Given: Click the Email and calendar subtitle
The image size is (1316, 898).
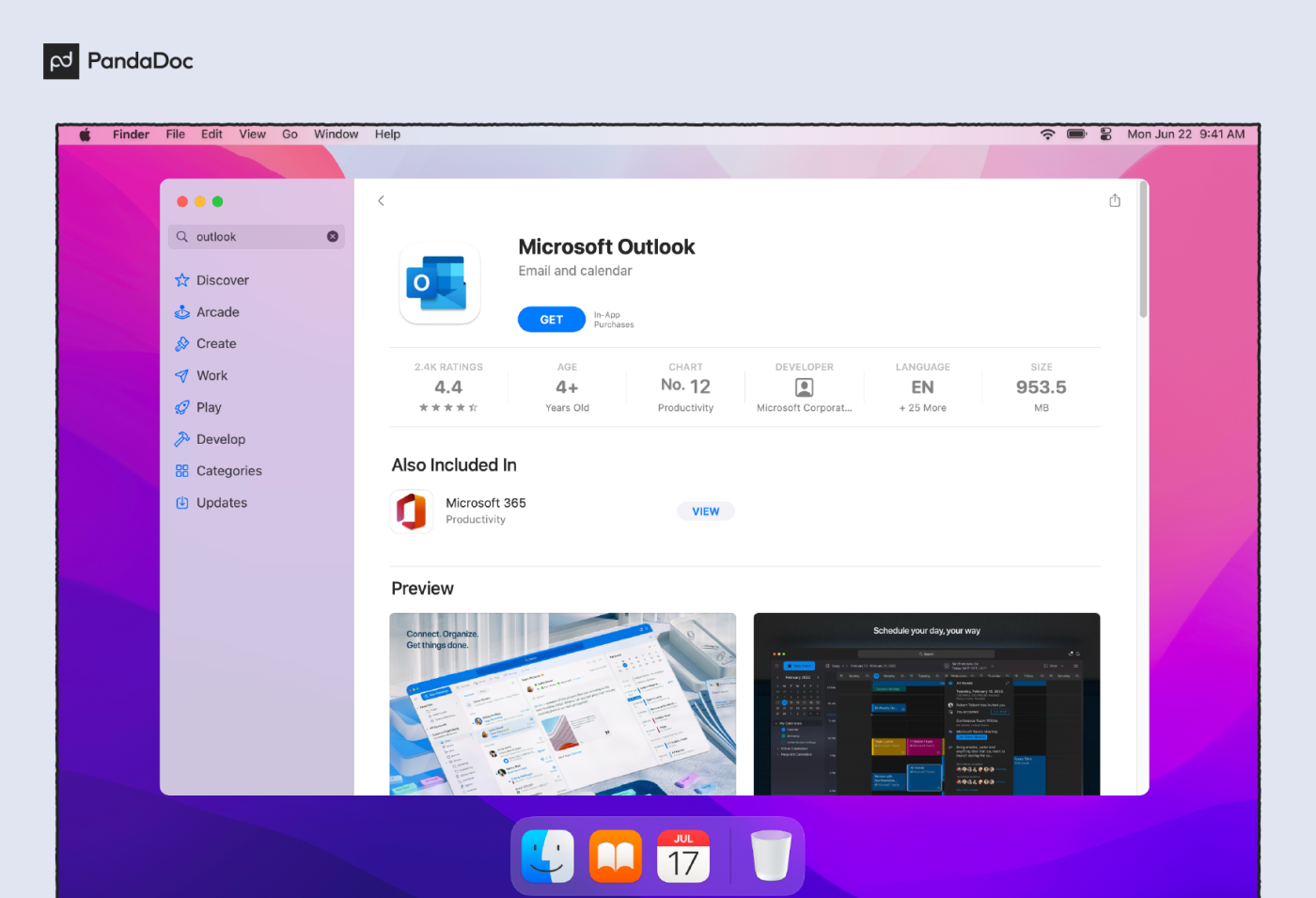Looking at the screenshot, I should [575, 271].
